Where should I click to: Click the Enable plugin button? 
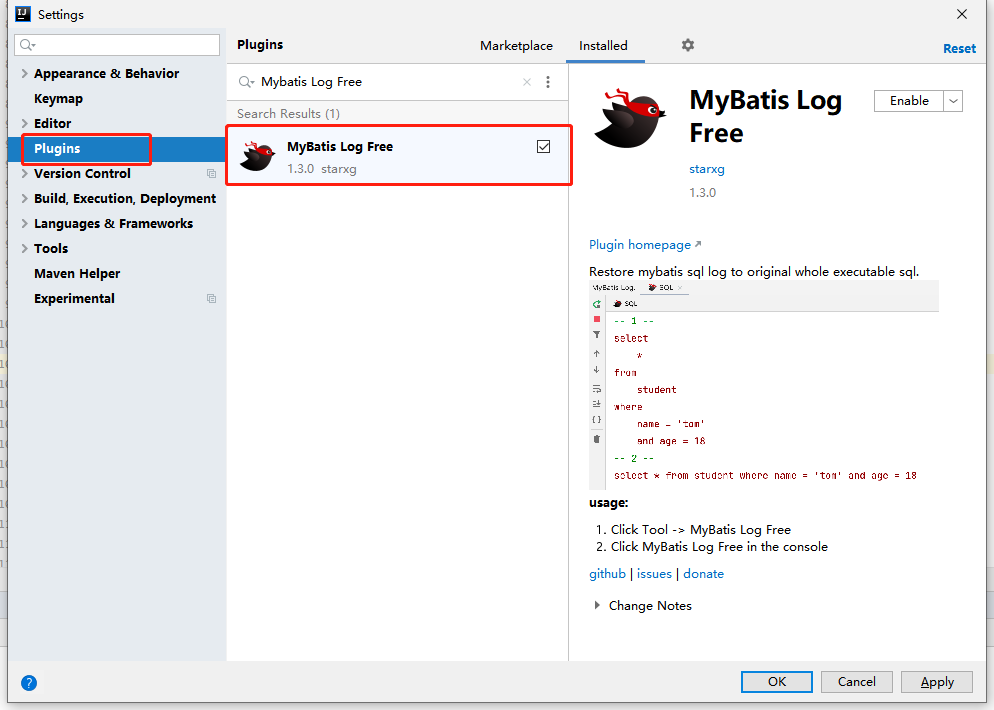(x=908, y=101)
